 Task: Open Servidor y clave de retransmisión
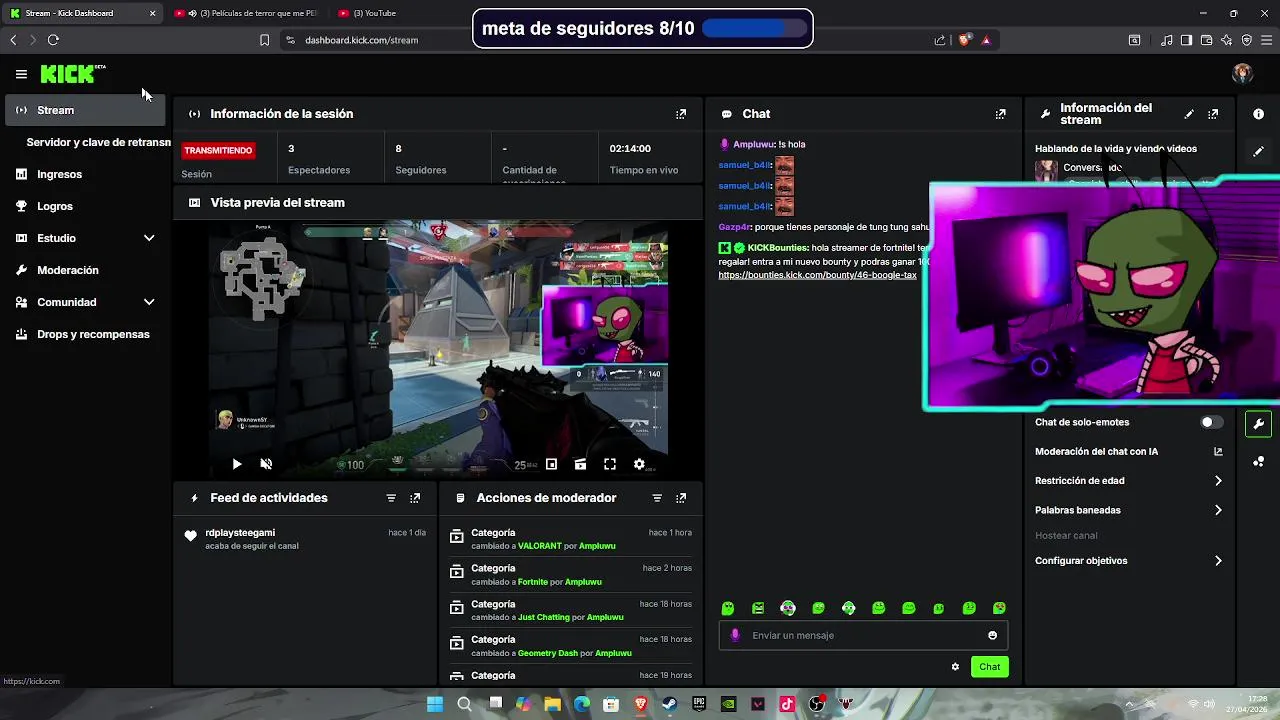[98, 142]
